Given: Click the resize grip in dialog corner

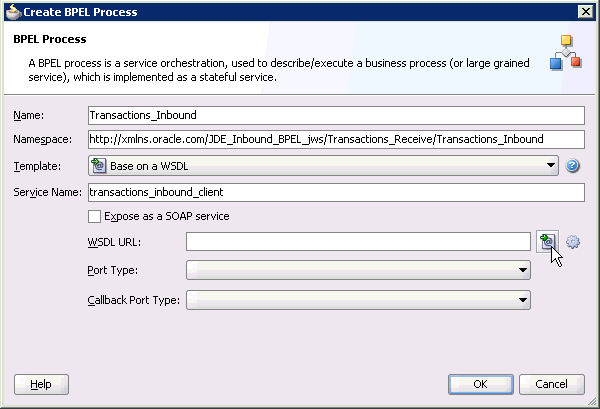Looking at the screenshot, I should pyautogui.click(x=592, y=401).
